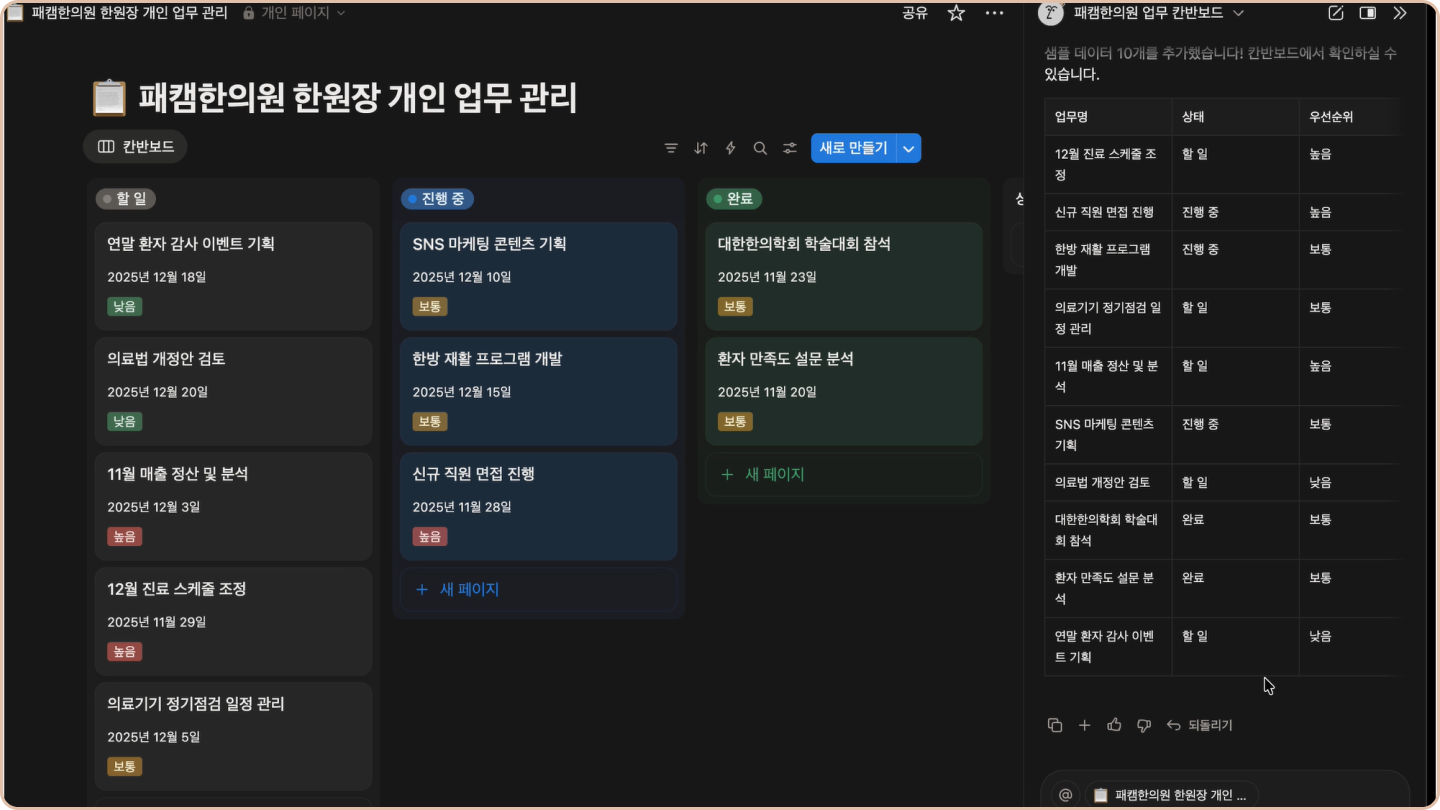Click 되돌리기 undo button
This screenshot has width=1440, height=810.
[x=1200, y=725]
